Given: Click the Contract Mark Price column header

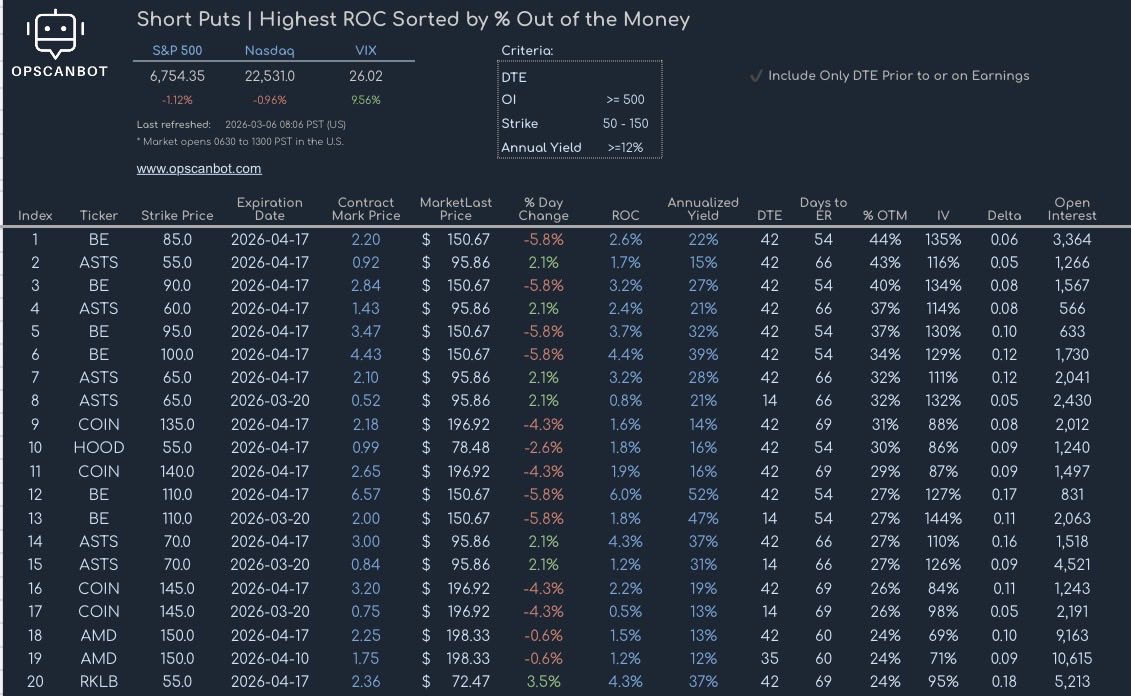Looking at the screenshot, I should [366, 209].
